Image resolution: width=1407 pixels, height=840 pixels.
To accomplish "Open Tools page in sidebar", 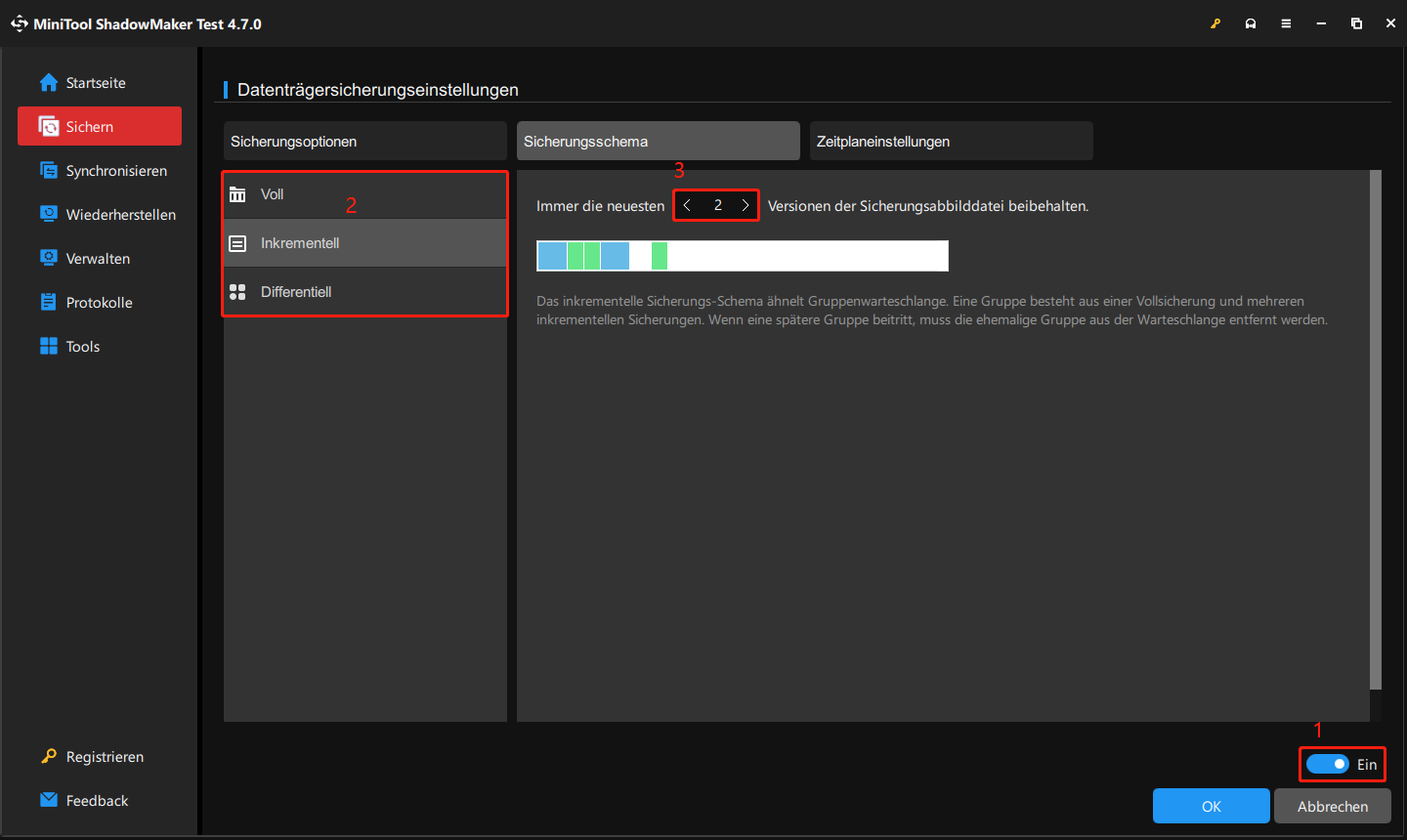I will tap(100, 347).
